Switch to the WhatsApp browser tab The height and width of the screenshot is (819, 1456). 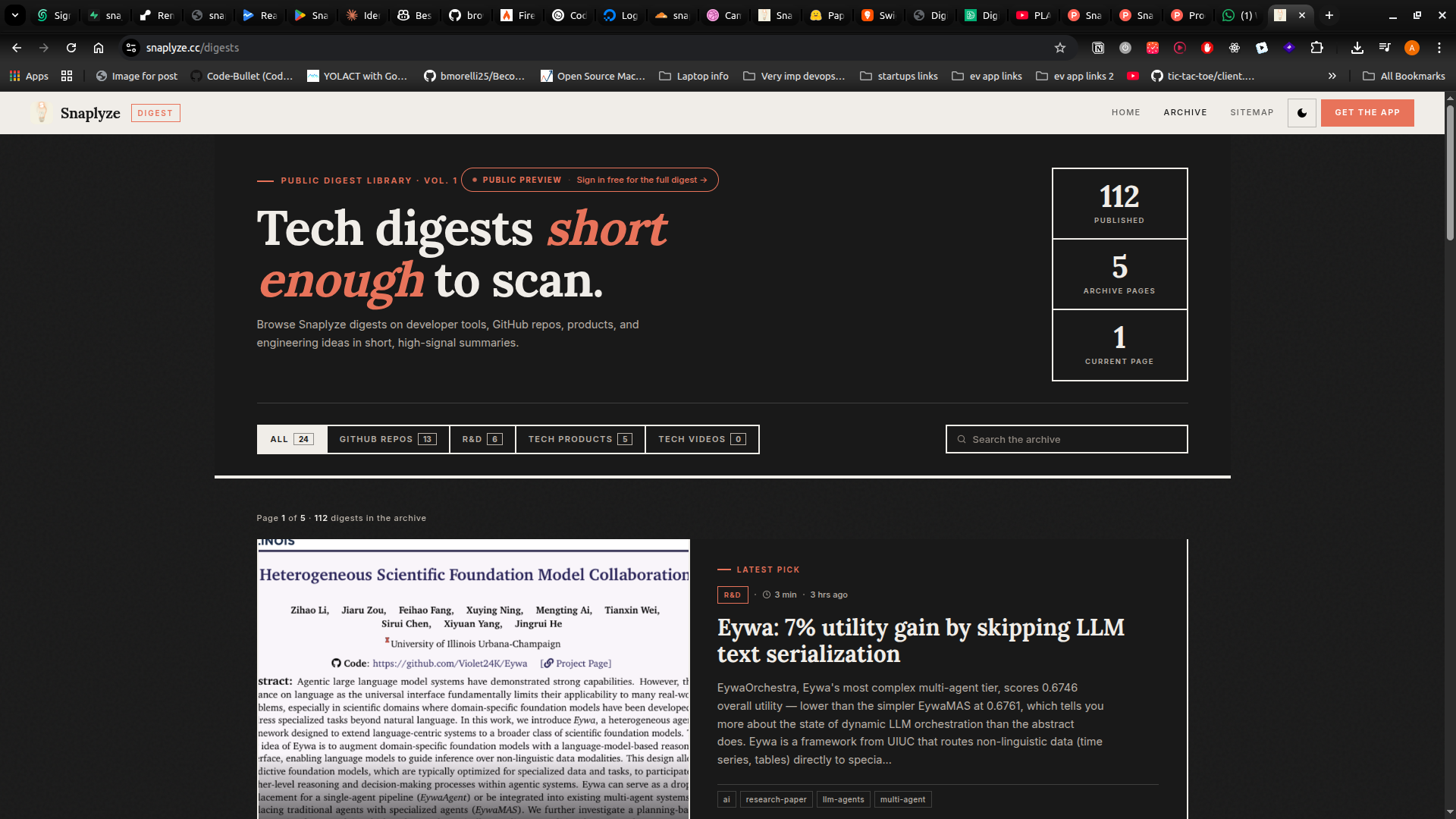pyautogui.click(x=1239, y=15)
